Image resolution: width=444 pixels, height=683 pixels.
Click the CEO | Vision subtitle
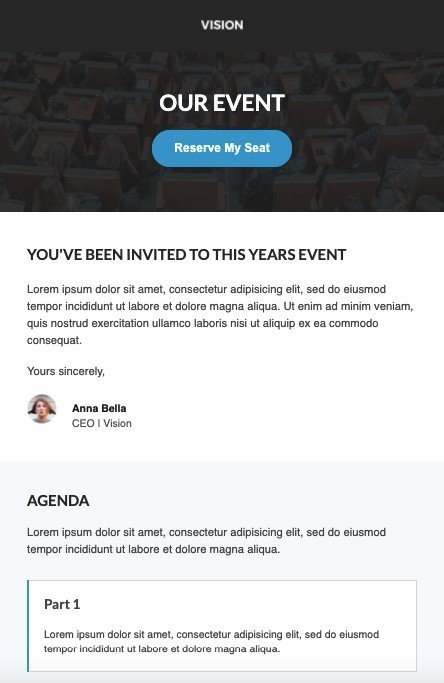(x=102, y=423)
